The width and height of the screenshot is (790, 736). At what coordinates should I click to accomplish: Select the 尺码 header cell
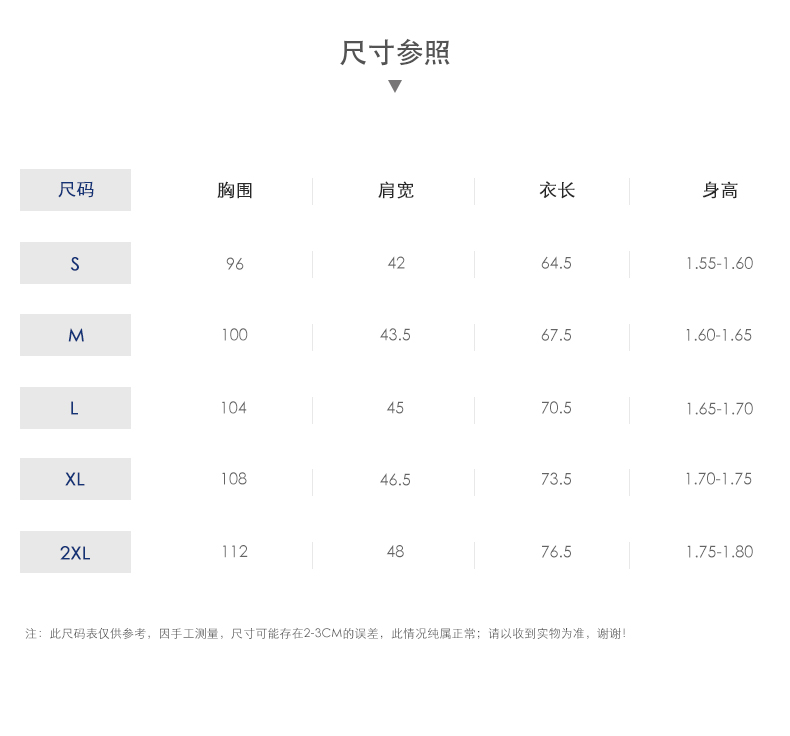pyautogui.click(x=75, y=190)
